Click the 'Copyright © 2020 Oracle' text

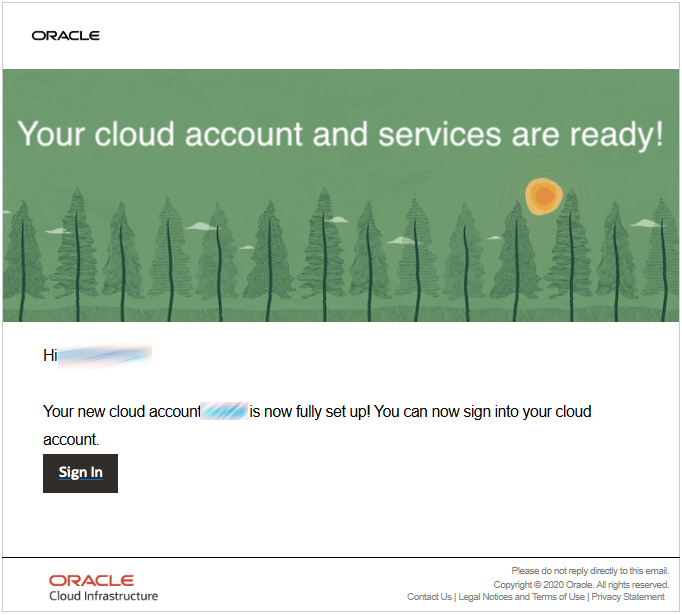coord(543,585)
